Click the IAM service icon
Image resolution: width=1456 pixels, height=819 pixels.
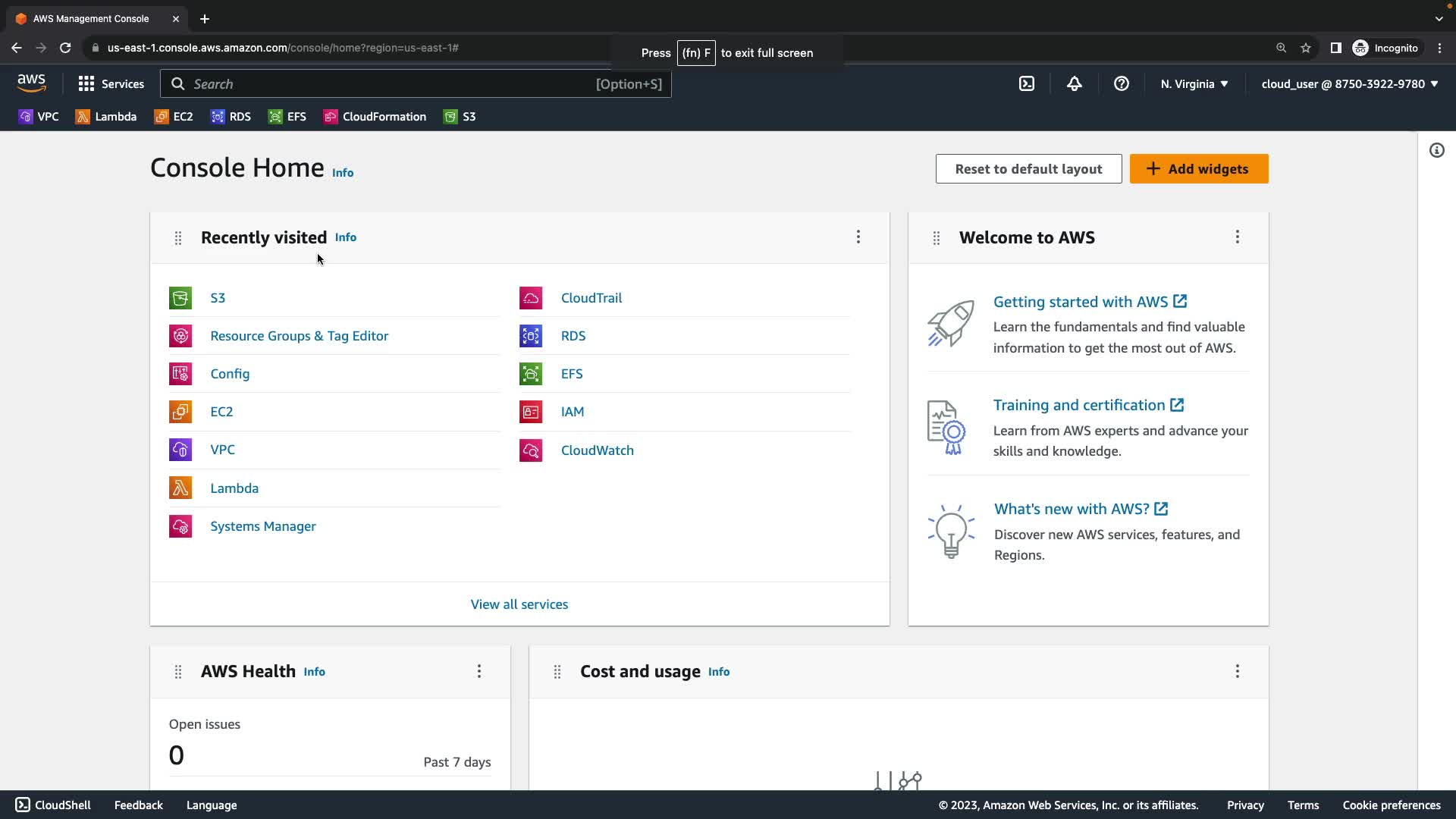[531, 412]
